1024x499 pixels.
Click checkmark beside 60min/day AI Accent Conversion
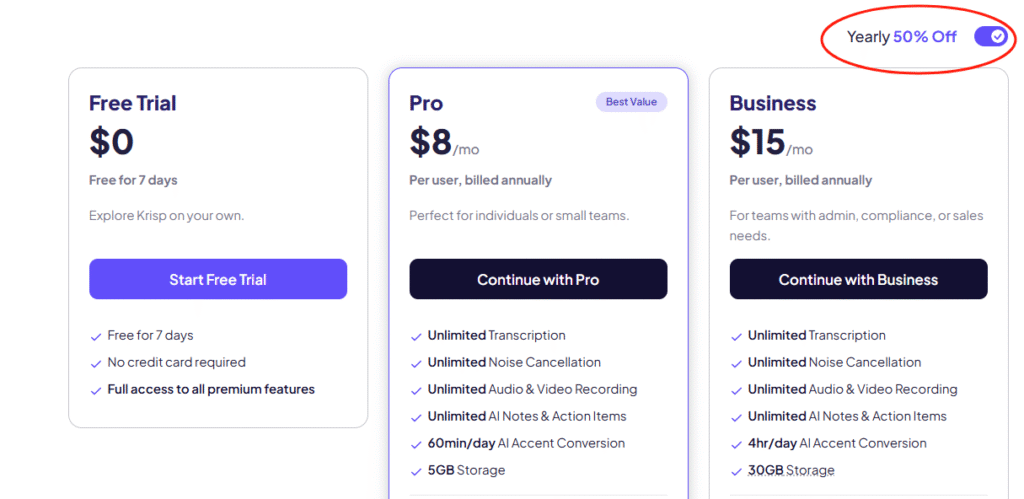pyautogui.click(x=416, y=444)
